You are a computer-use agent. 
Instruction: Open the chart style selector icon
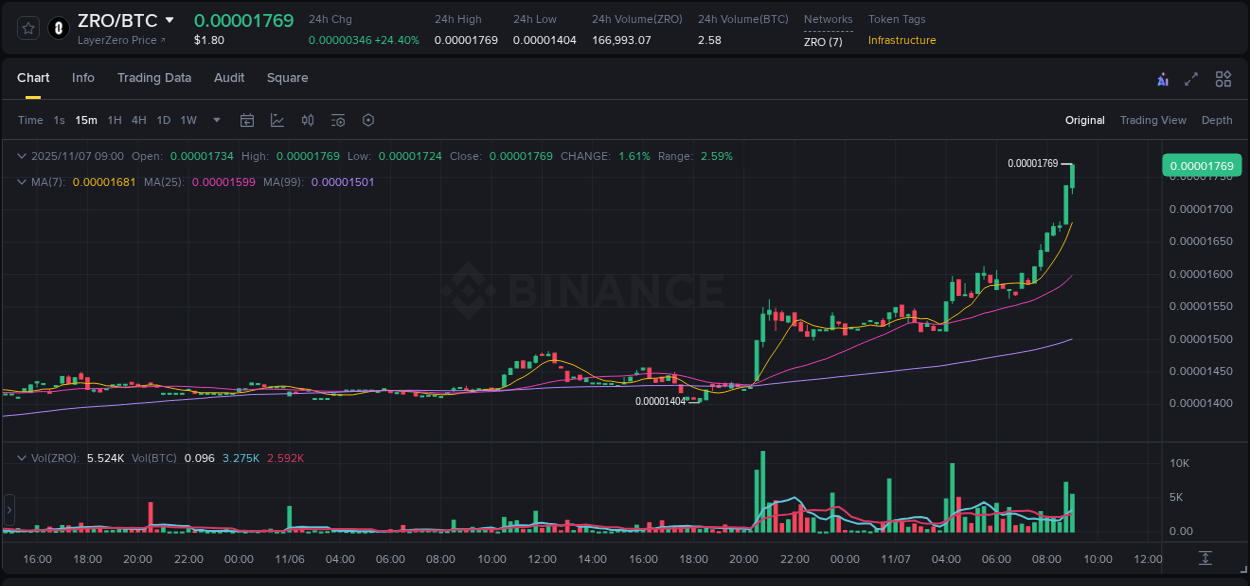coord(275,120)
